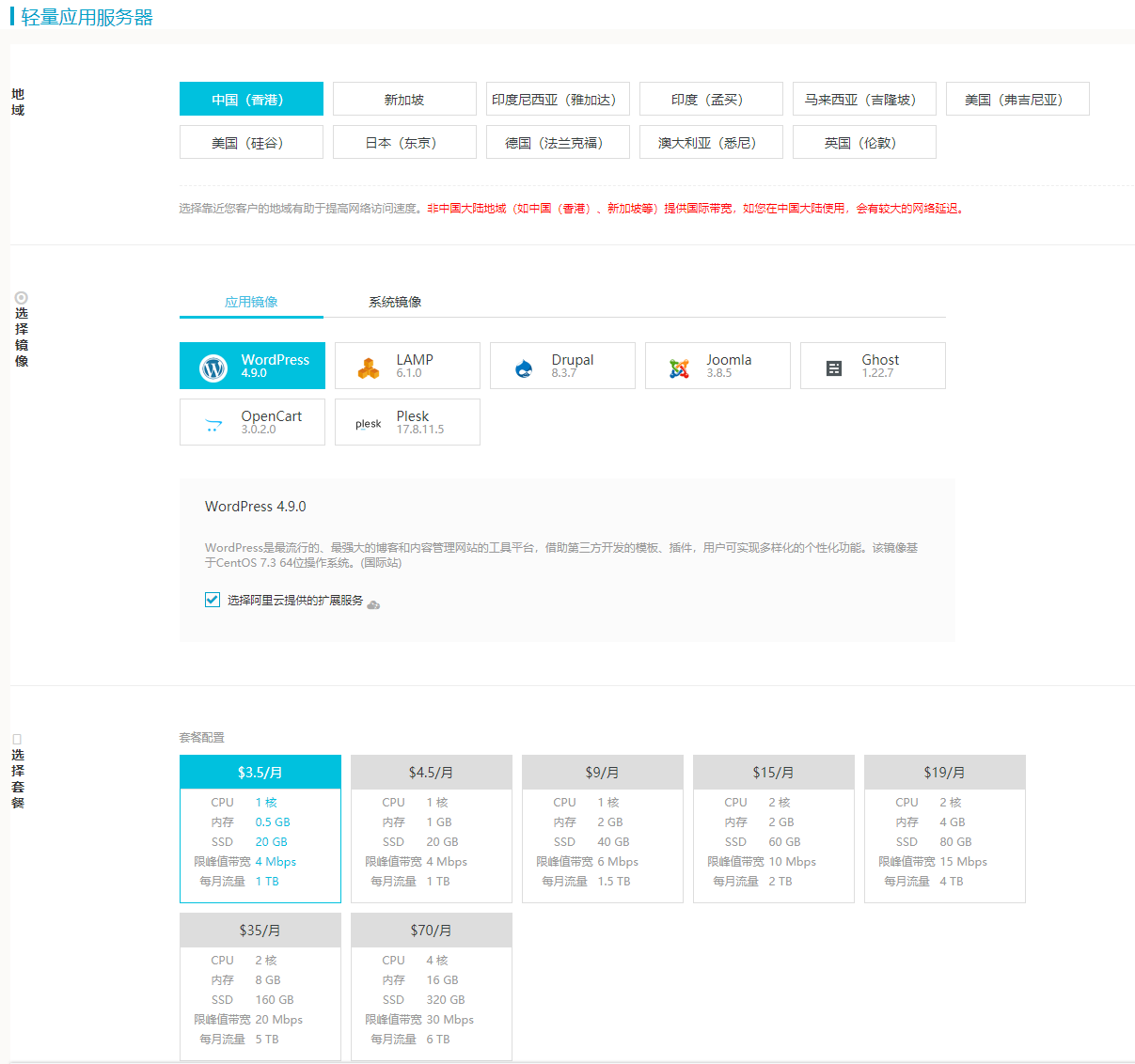Viewport: 1135px width, 1064px height.
Task: Choose the Plesk 17.8.11.5 image
Action: pyautogui.click(x=407, y=422)
